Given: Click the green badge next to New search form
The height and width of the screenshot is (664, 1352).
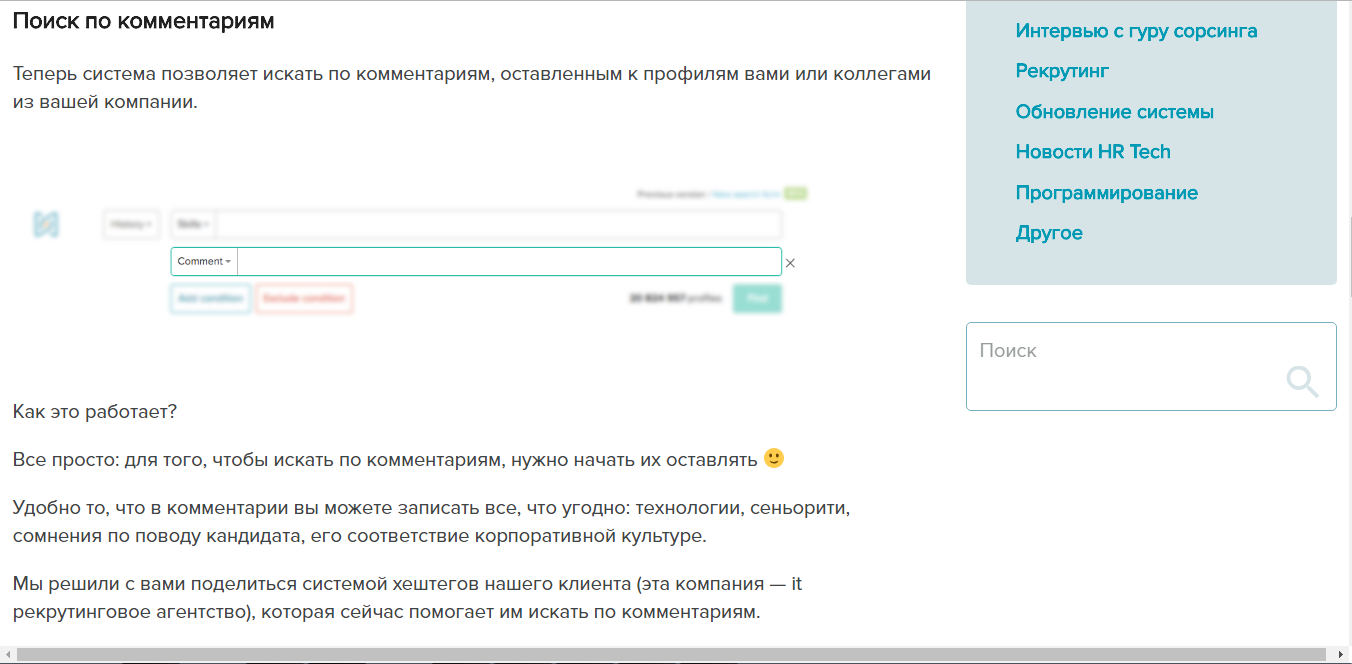Looking at the screenshot, I should [793, 192].
